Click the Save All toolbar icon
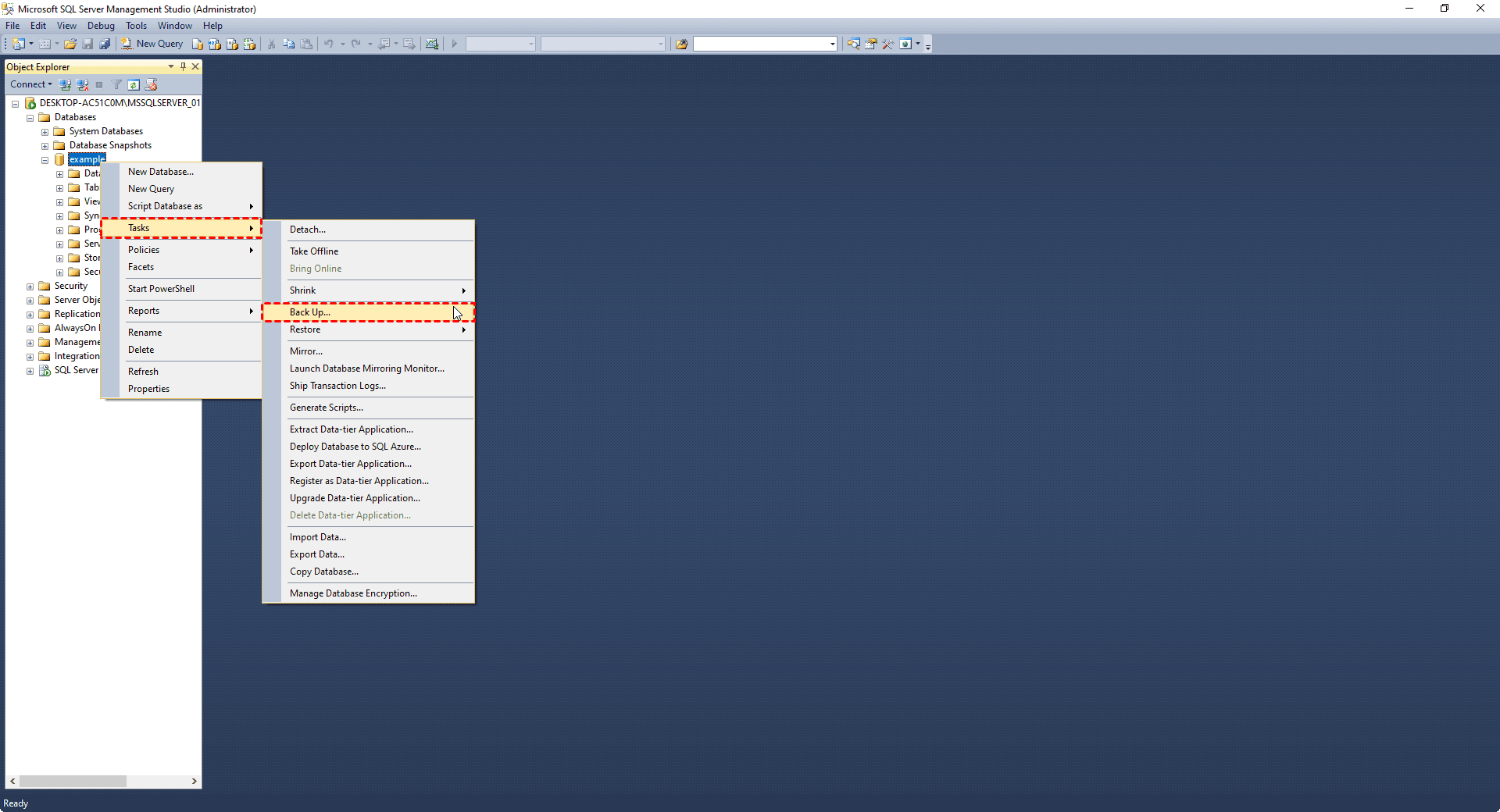The width and height of the screenshot is (1500, 812). click(x=105, y=44)
